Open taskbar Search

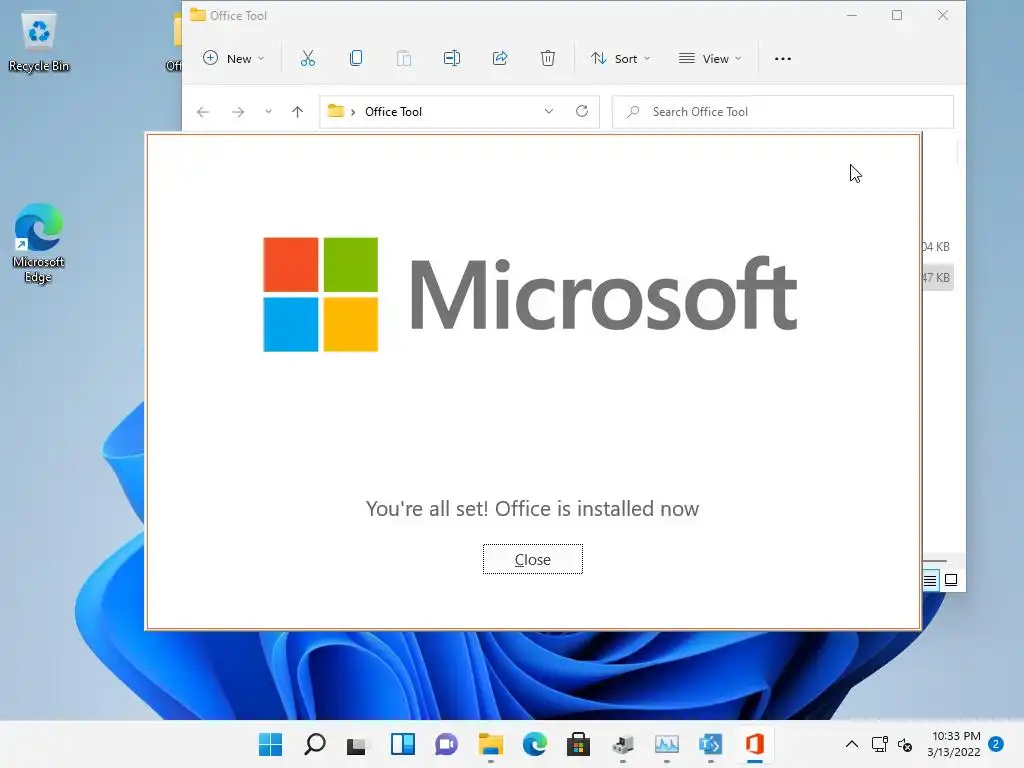[315, 744]
